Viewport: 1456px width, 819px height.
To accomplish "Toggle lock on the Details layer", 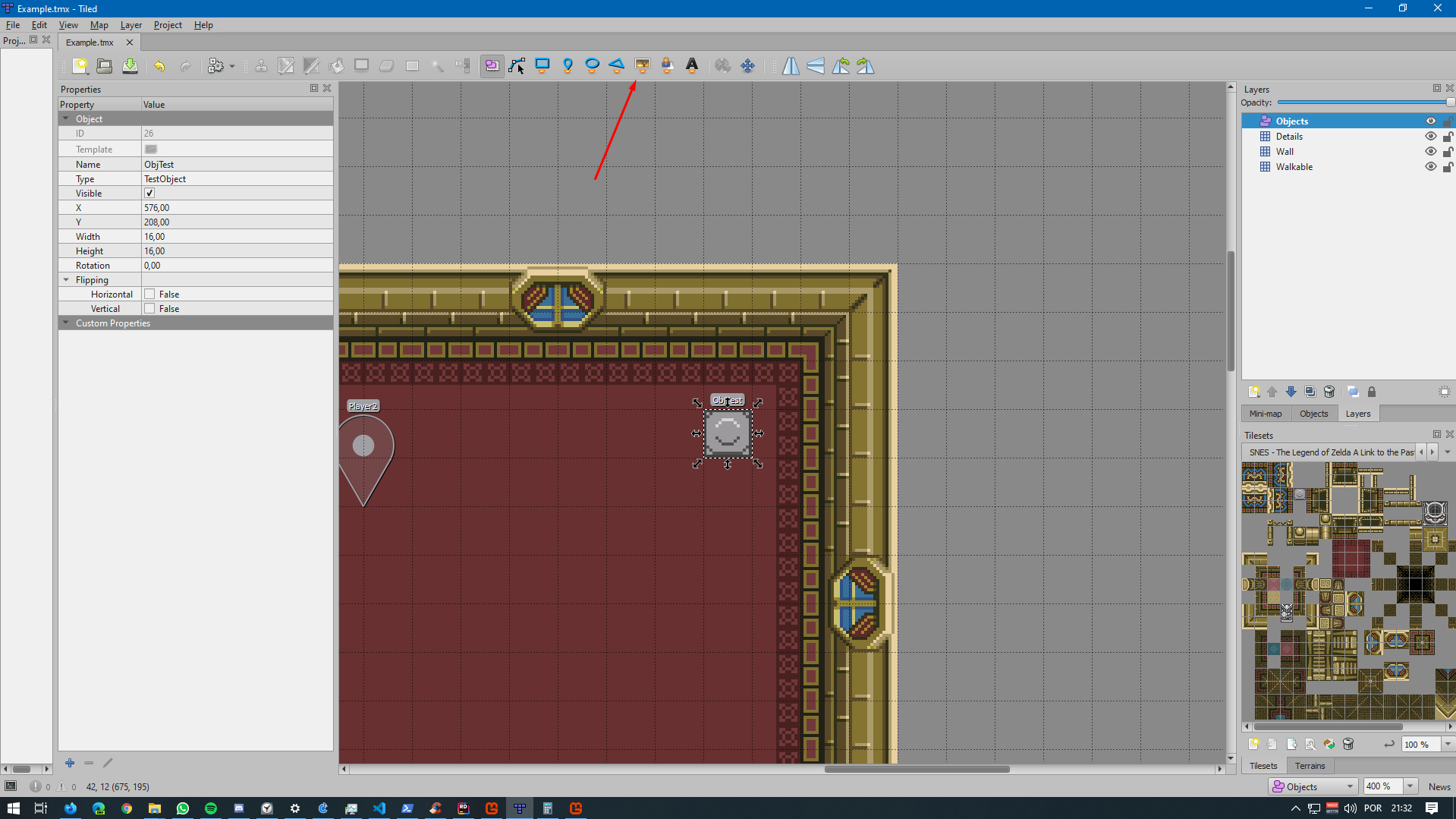I will point(1448,137).
